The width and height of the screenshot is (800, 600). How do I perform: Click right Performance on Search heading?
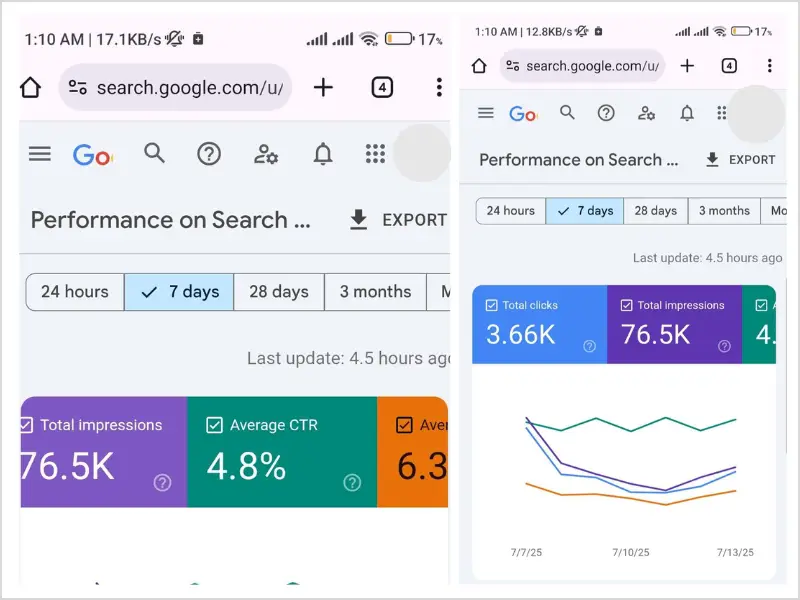coord(579,160)
